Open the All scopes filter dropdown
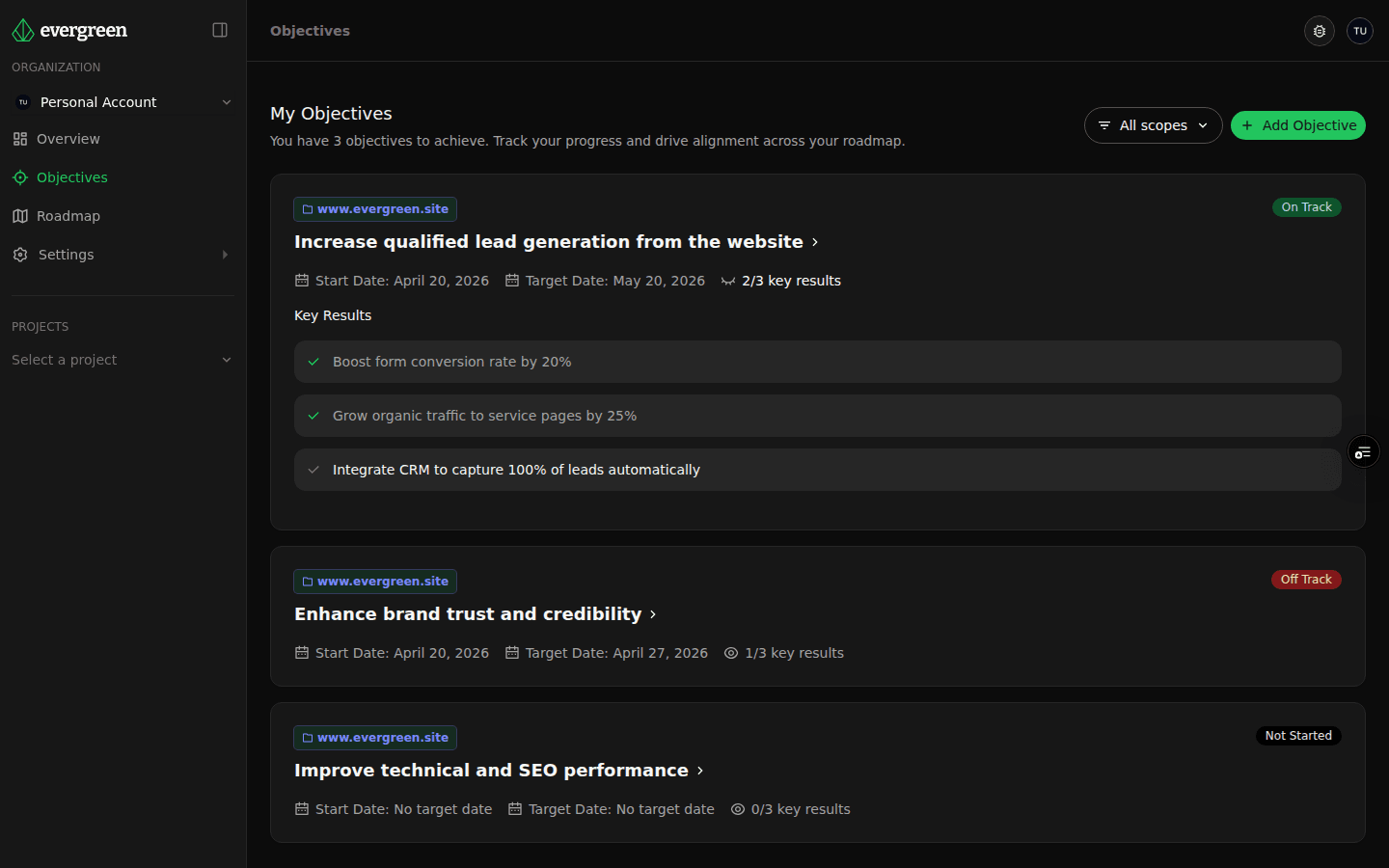This screenshot has height=868, width=1389. coord(1153,125)
